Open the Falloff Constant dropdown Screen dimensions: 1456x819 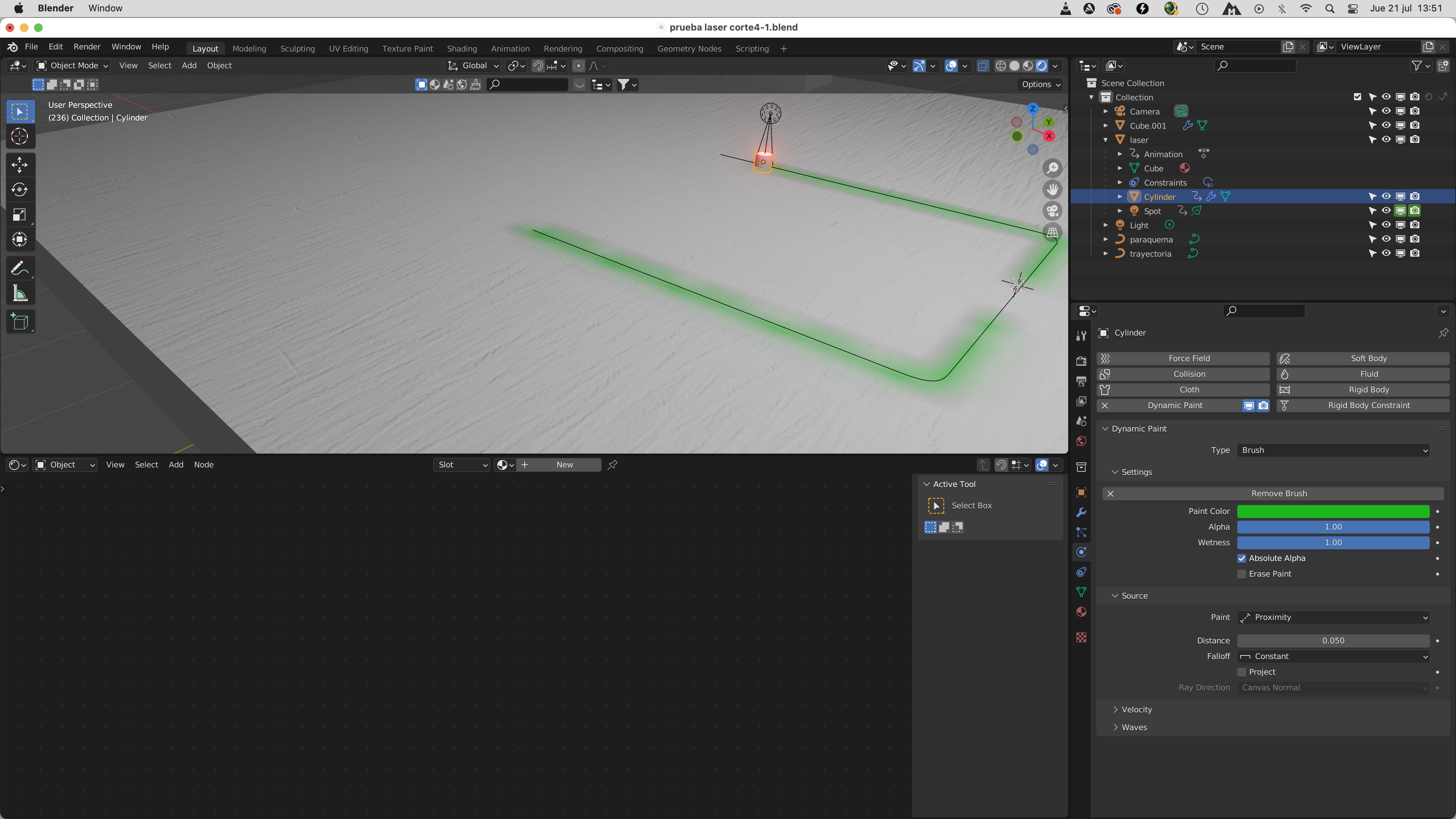point(1333,656)
